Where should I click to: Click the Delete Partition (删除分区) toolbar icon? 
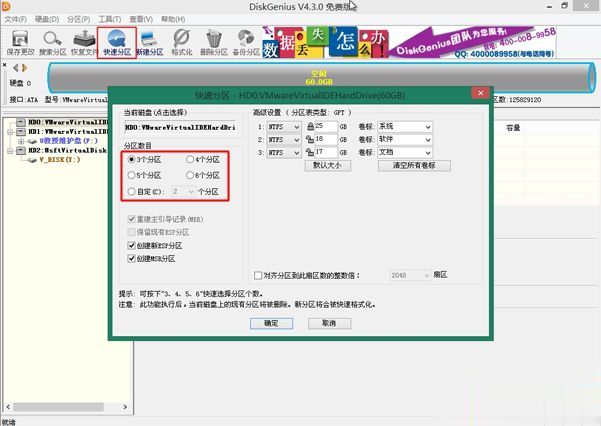(213, 42)
